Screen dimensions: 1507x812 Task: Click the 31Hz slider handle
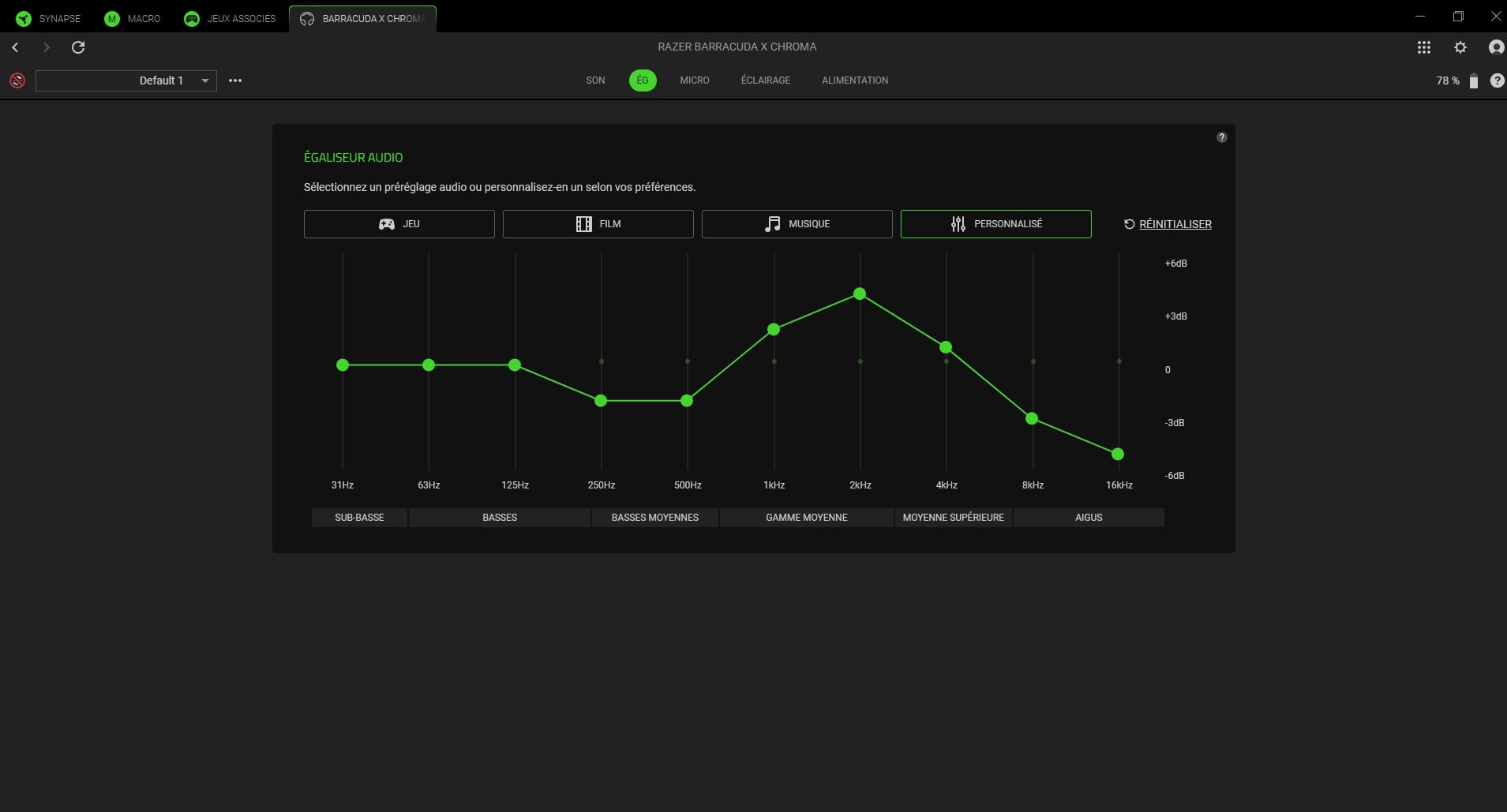(343, 365)
